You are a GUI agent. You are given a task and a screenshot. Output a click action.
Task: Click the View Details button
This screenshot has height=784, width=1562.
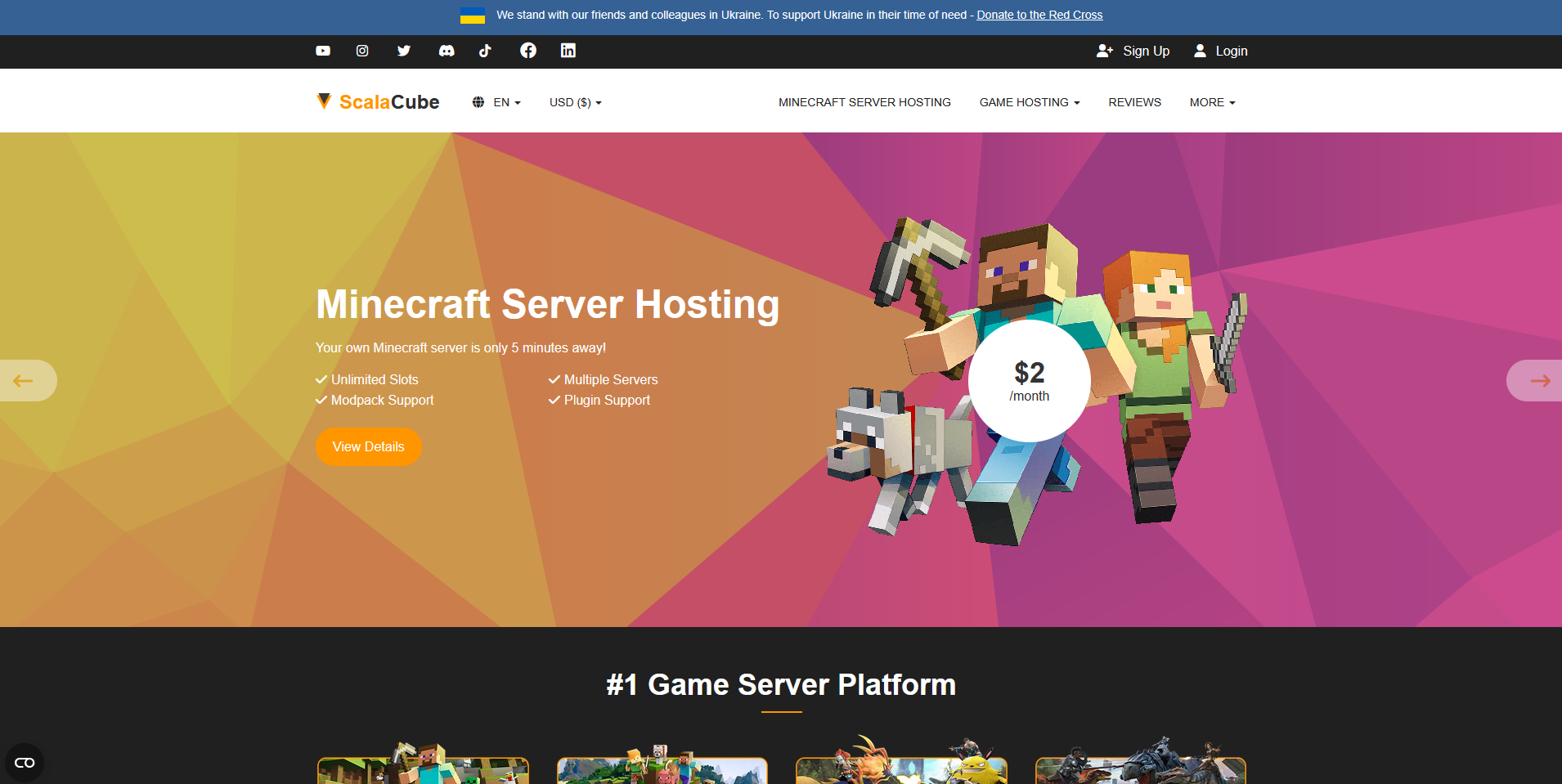369,446
